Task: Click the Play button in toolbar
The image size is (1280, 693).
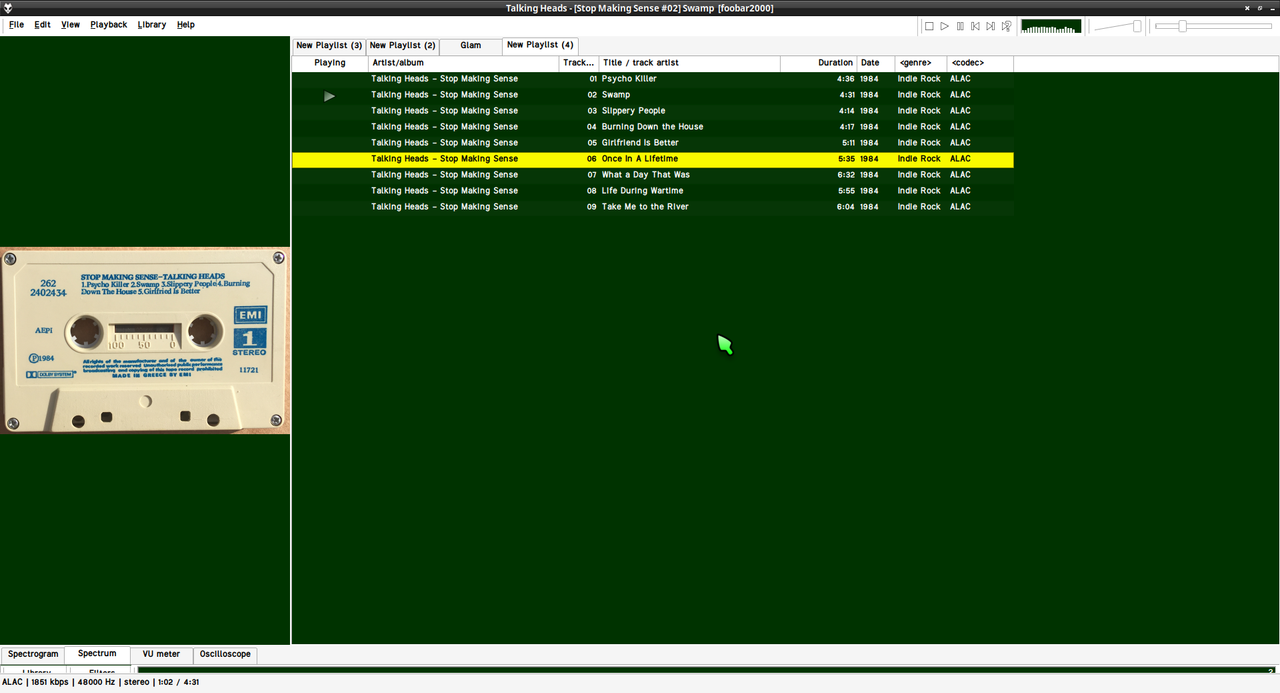Action: pyautogui.click(x=944, y=26)
